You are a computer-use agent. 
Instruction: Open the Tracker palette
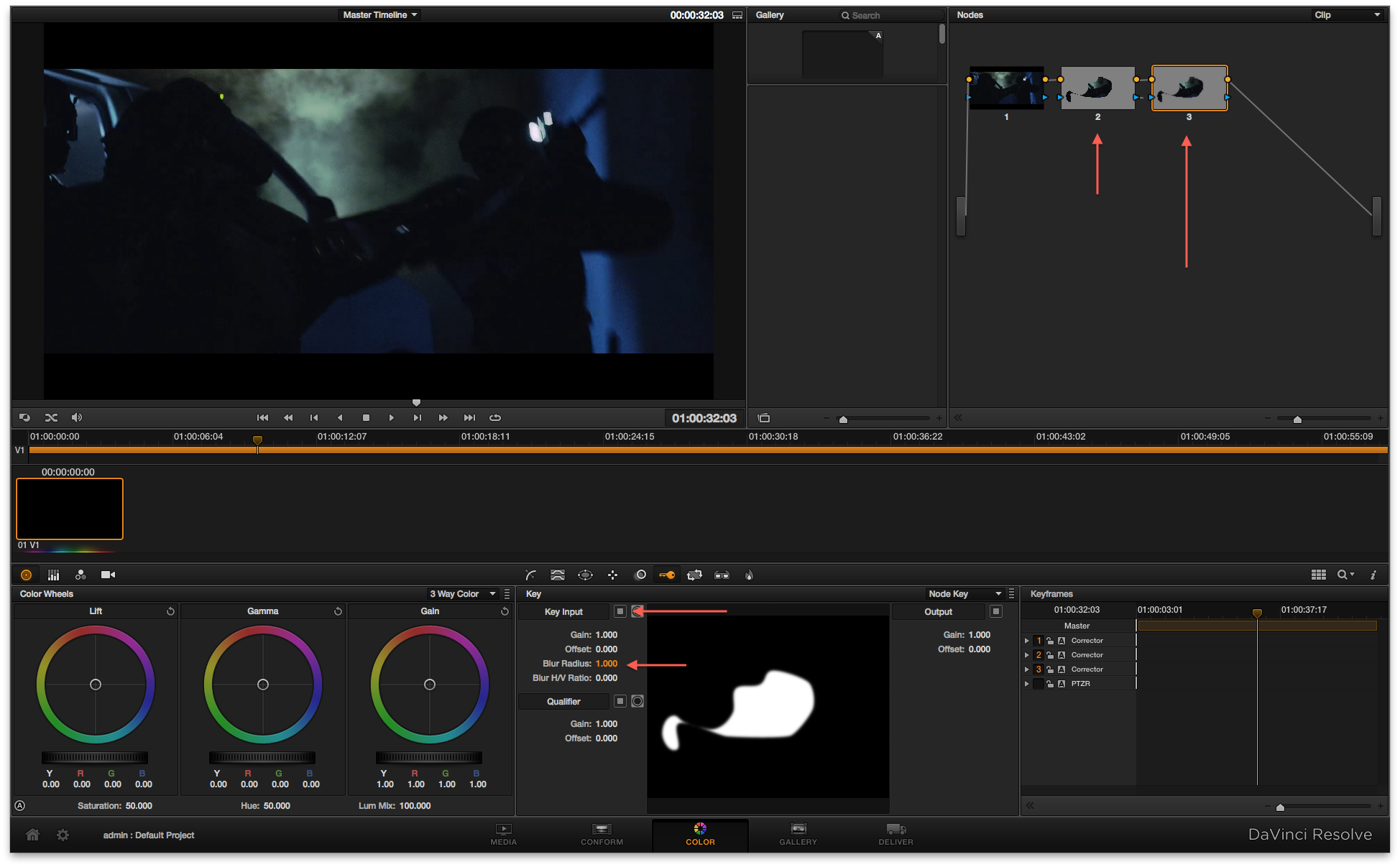click(612, 575)
